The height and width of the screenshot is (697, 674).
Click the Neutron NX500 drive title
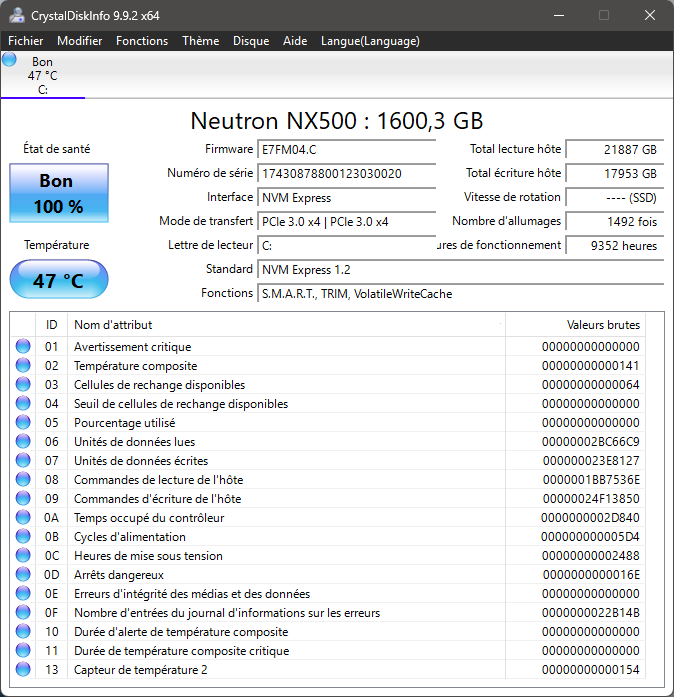coord(337,120)
